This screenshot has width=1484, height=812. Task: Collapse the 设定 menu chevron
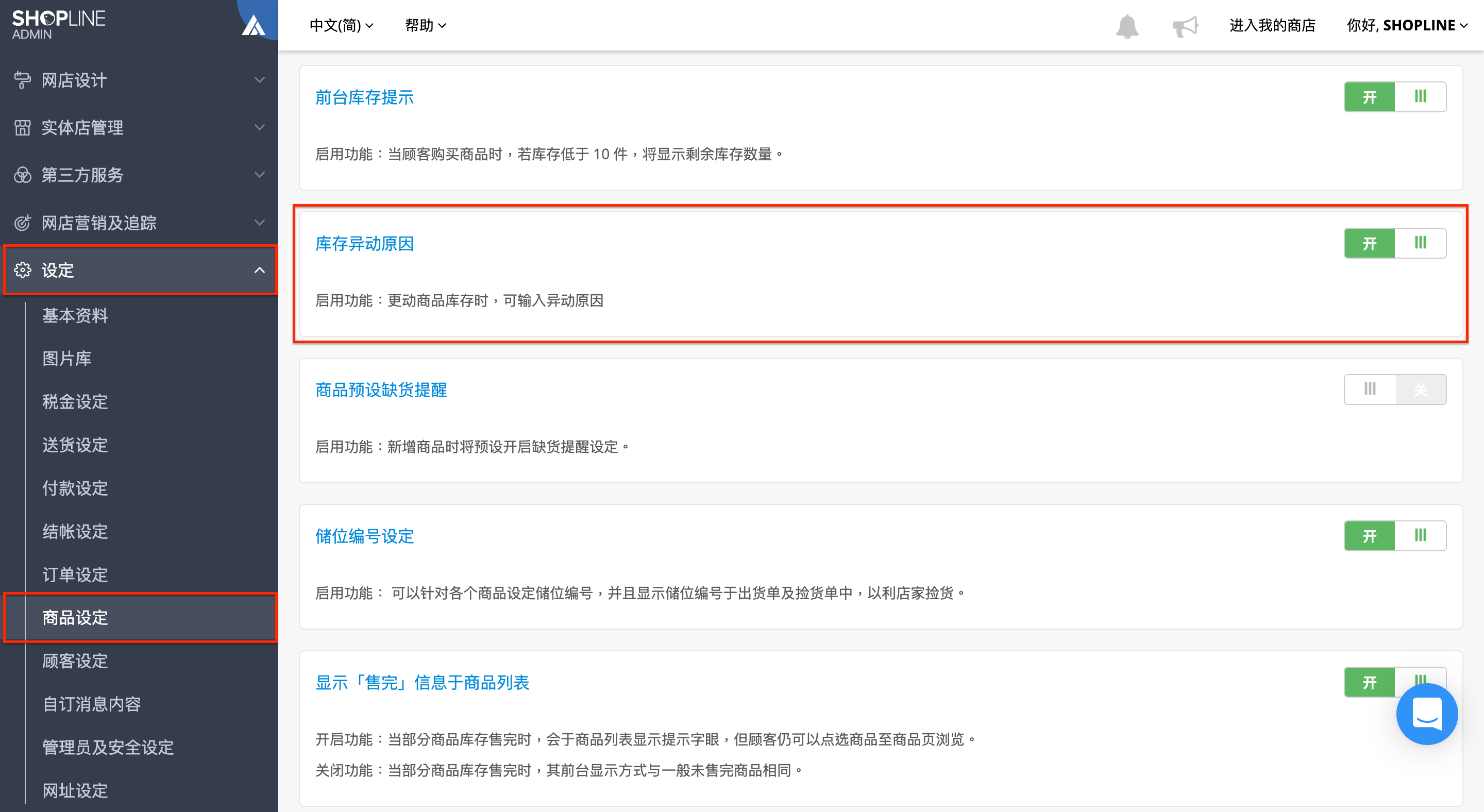point(260,270)
